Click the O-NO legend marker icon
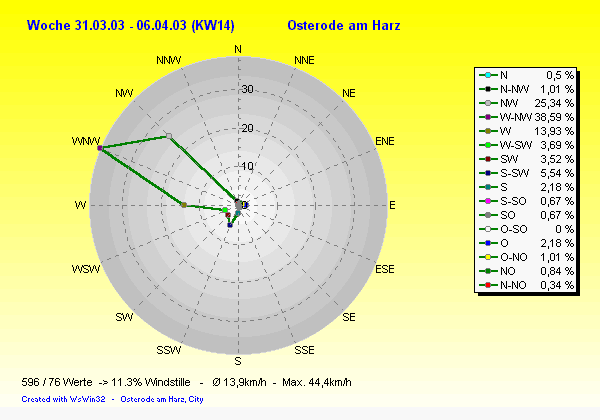 [487, 257]
